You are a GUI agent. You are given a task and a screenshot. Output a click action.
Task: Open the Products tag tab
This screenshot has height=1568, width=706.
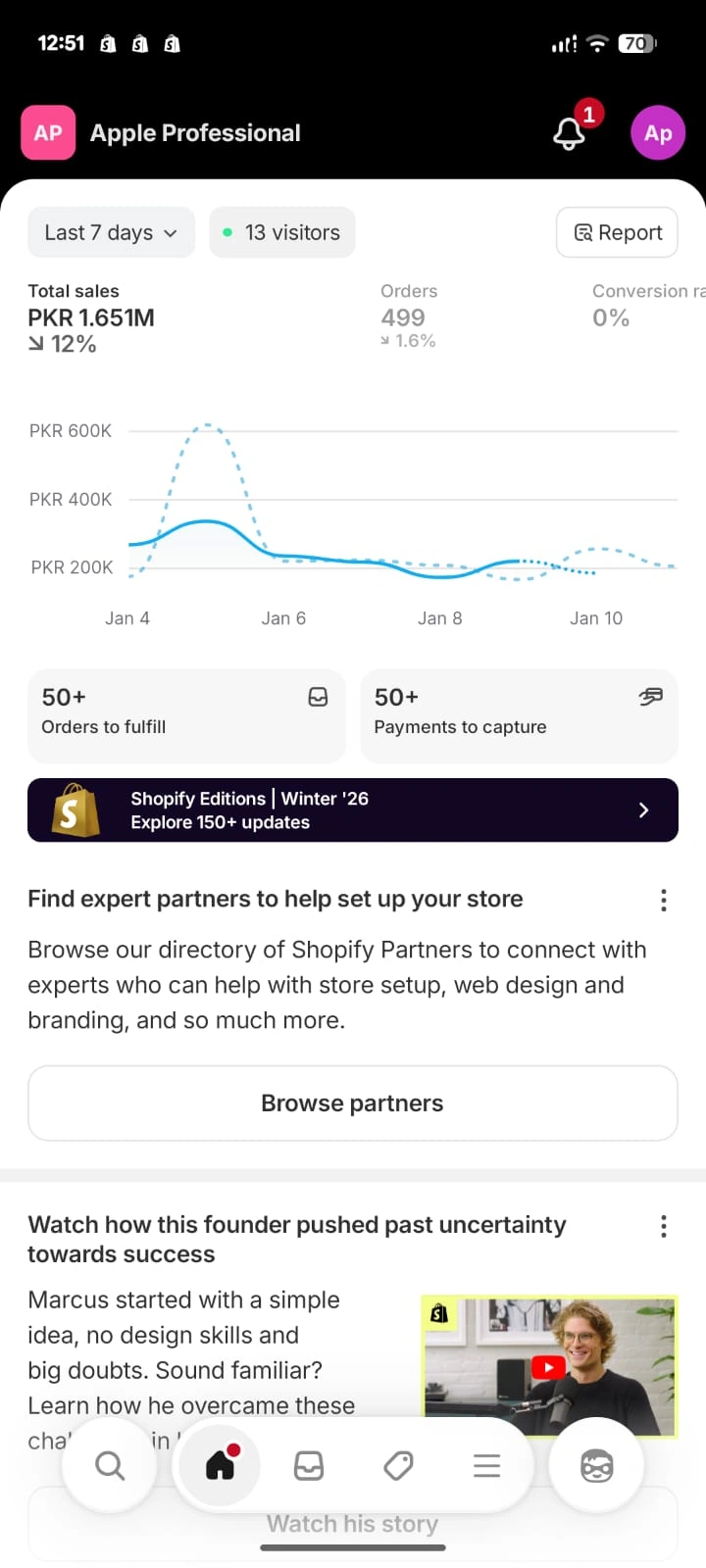tap(398, 1466)
